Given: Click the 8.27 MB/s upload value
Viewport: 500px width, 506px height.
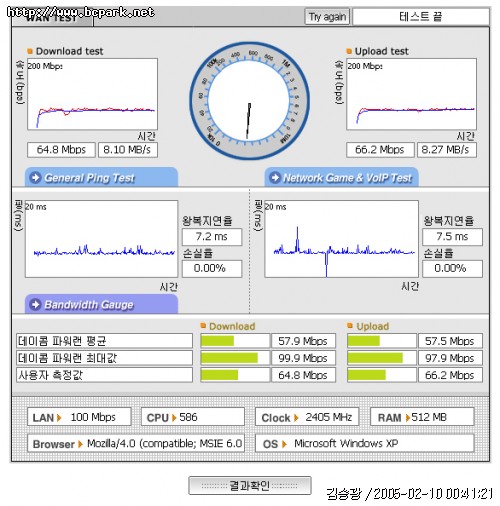Looking at the screenshot, I should click(x=447, y=150).
